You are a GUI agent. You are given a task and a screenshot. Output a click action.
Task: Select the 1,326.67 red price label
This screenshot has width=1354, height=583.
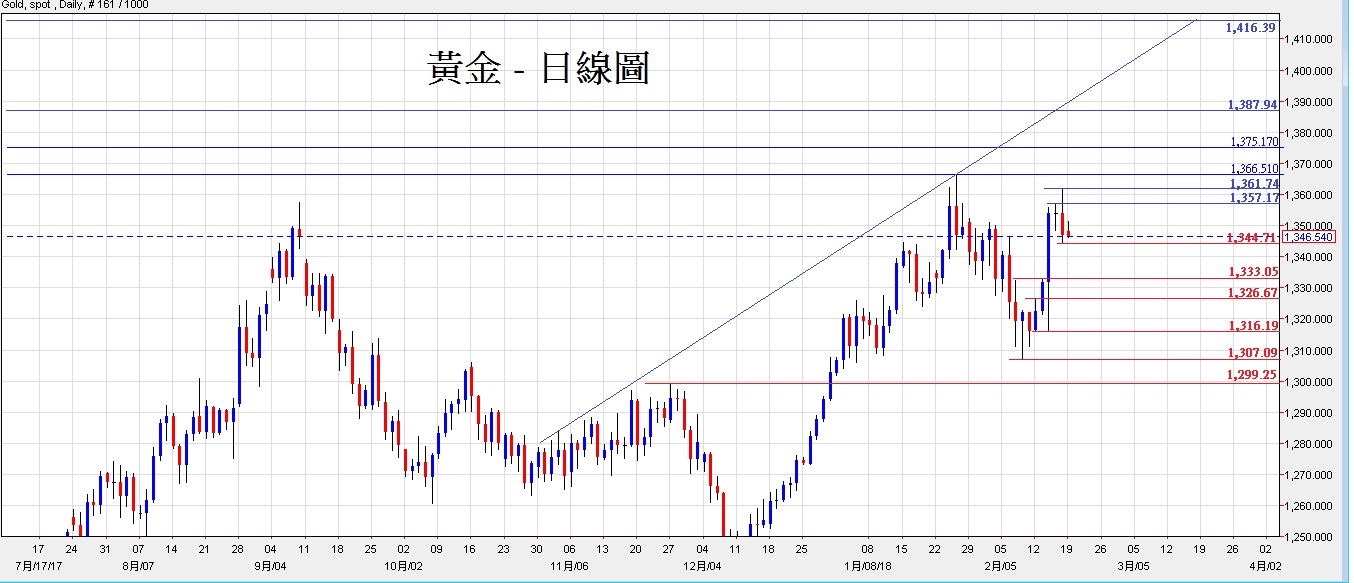(1252, 293)
